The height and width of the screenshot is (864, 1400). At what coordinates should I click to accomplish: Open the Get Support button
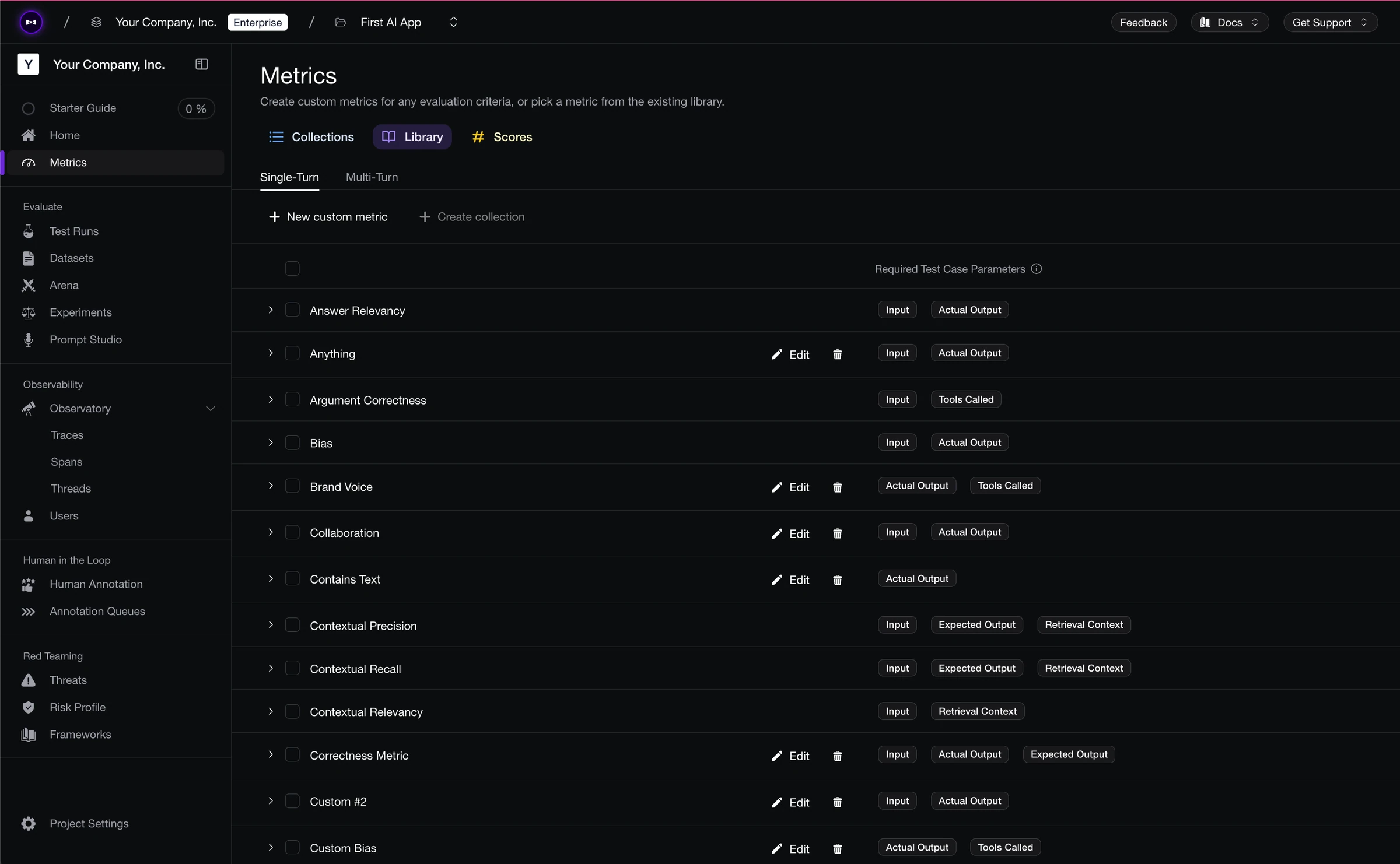pos(1331,22)
